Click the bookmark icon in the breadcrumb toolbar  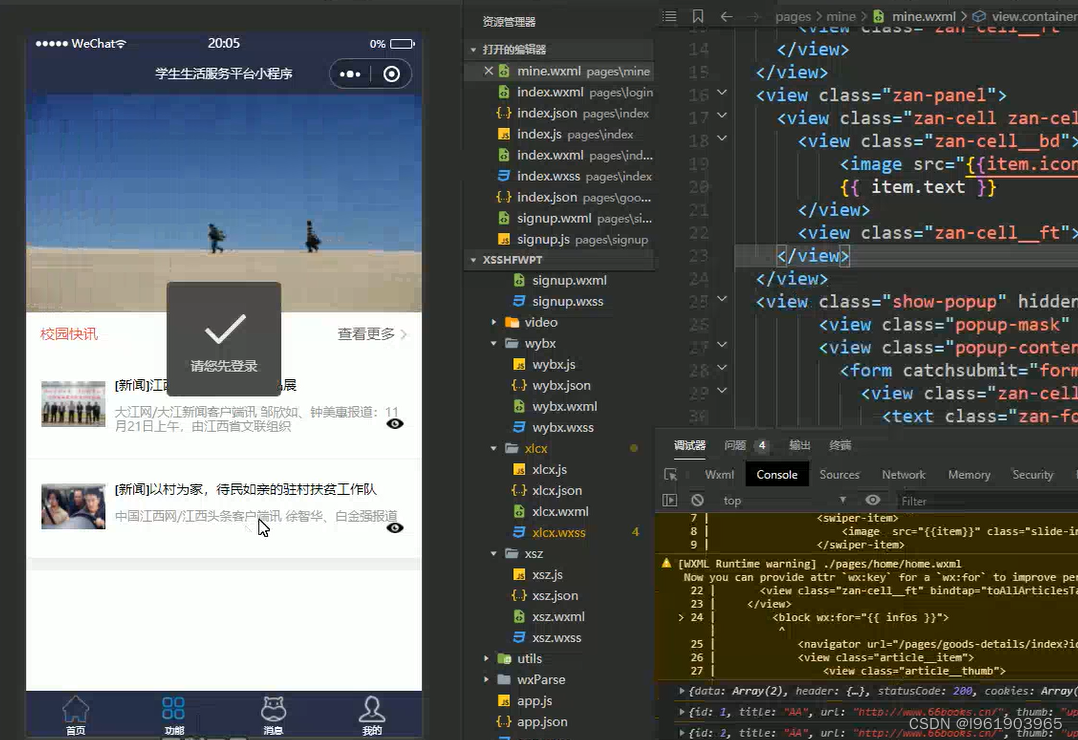697,15
